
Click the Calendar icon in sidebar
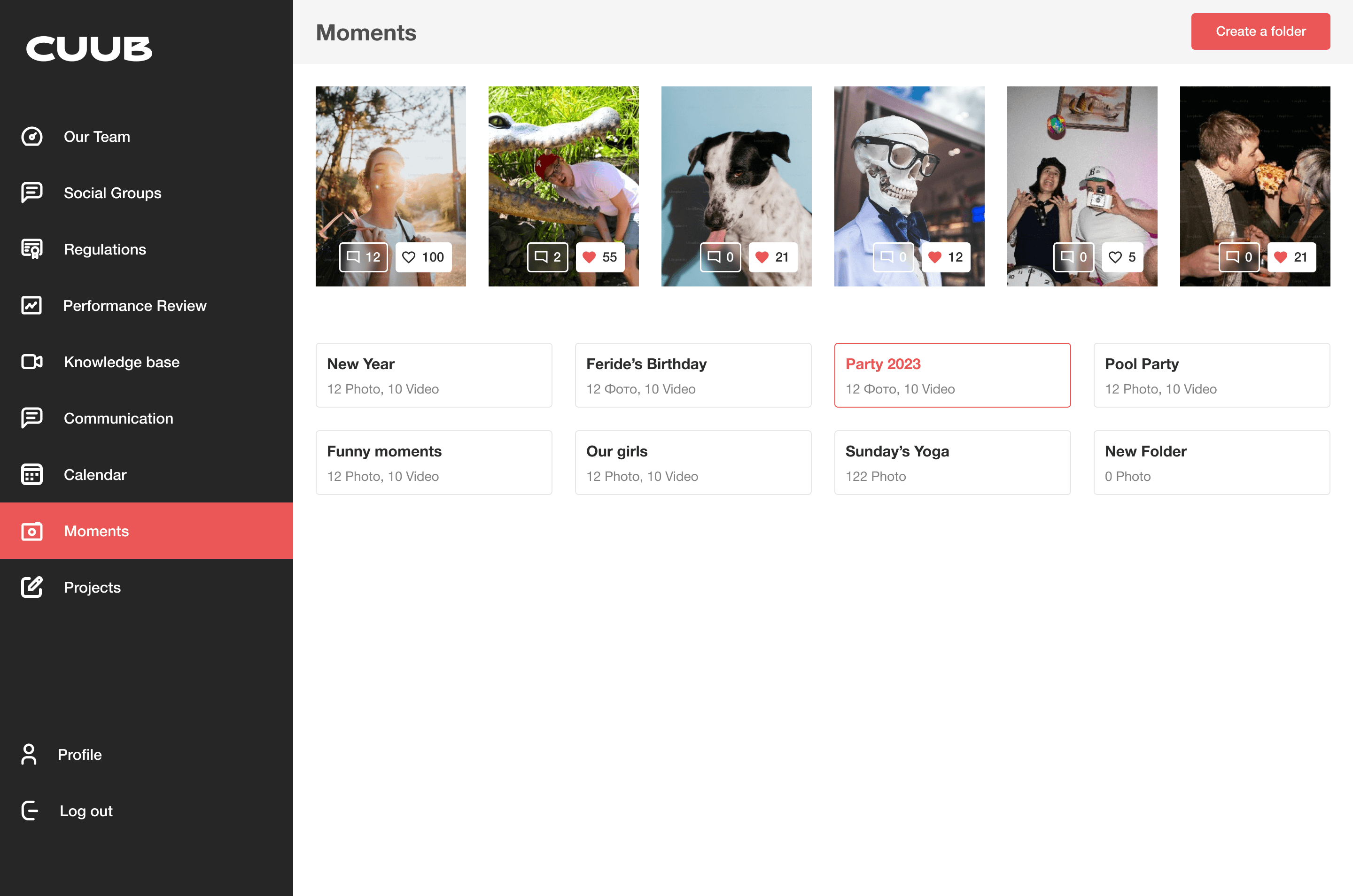[32, 475]
